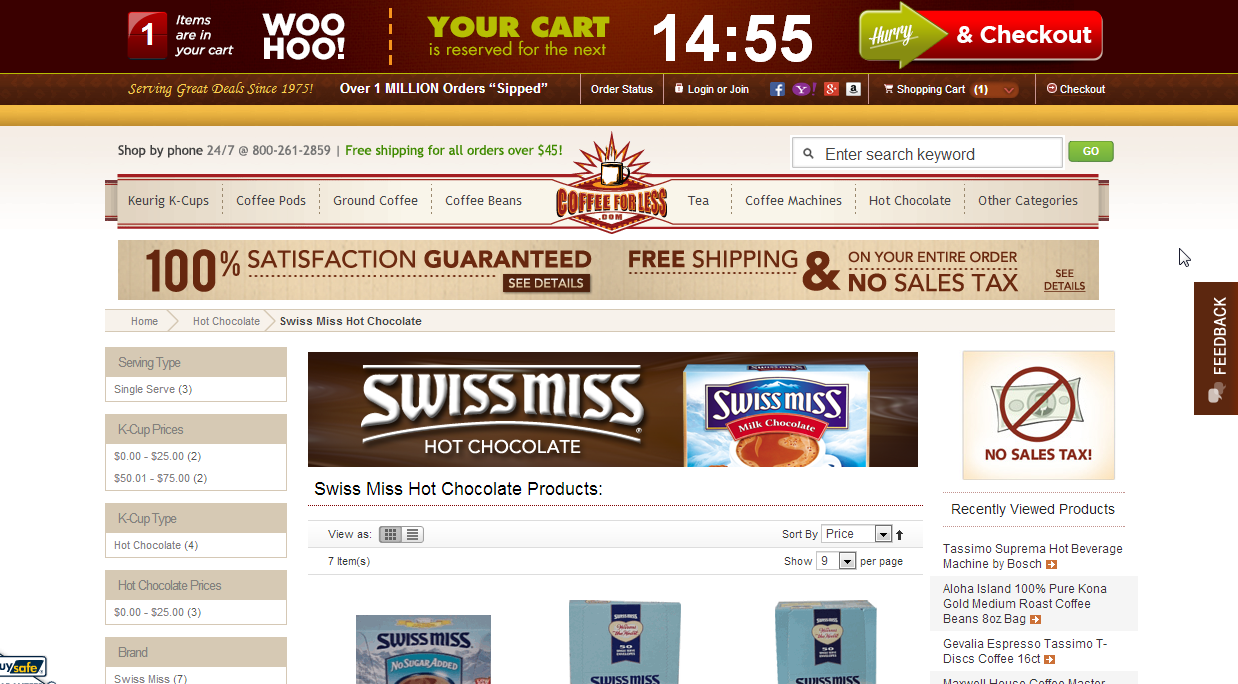
Task: Expand the Shopping Cart dropdown arrow
Action: (x=1008, y=89)
